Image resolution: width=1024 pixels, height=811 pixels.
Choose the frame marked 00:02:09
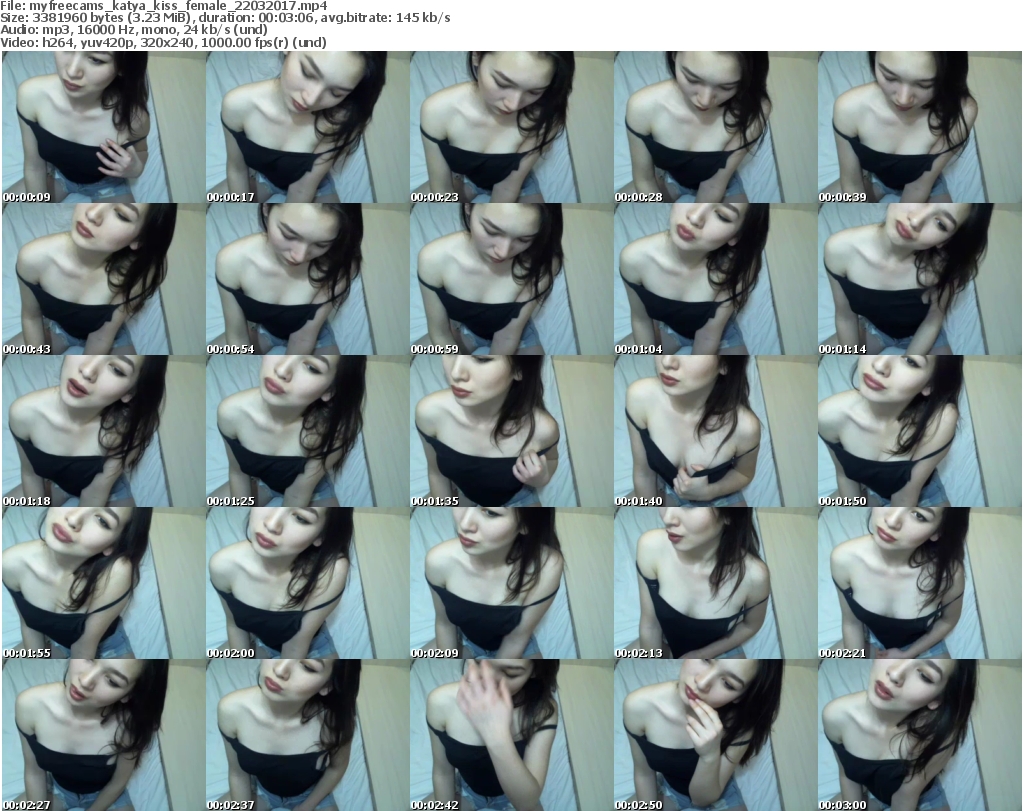[511, 583]
